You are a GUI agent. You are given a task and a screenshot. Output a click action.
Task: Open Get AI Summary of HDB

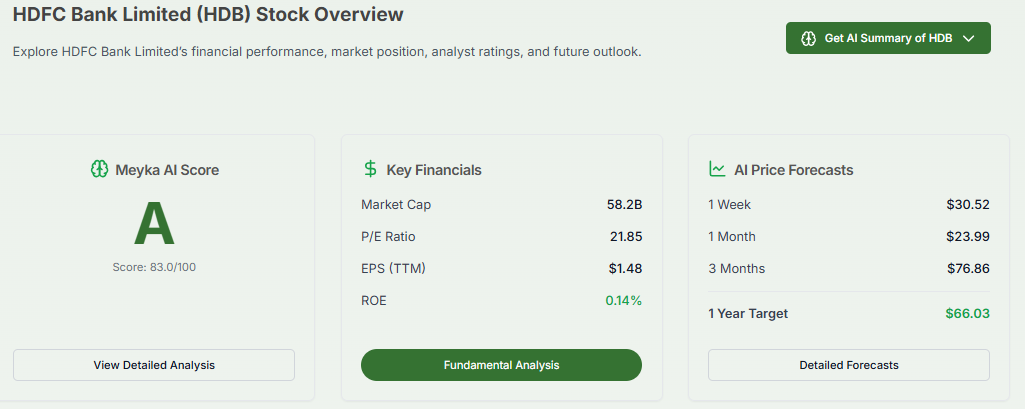point(888,38)
